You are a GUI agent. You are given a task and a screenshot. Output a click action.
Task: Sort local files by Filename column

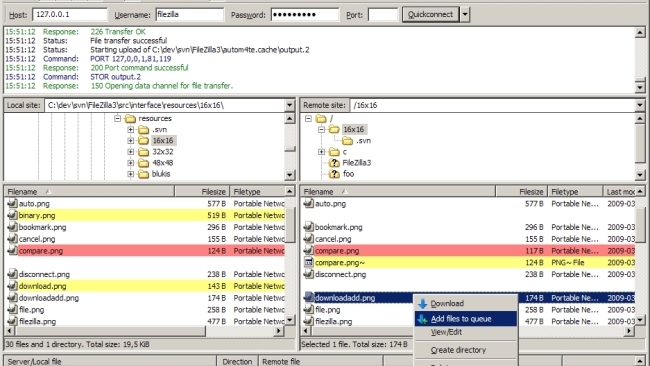(x=89, y=191)
